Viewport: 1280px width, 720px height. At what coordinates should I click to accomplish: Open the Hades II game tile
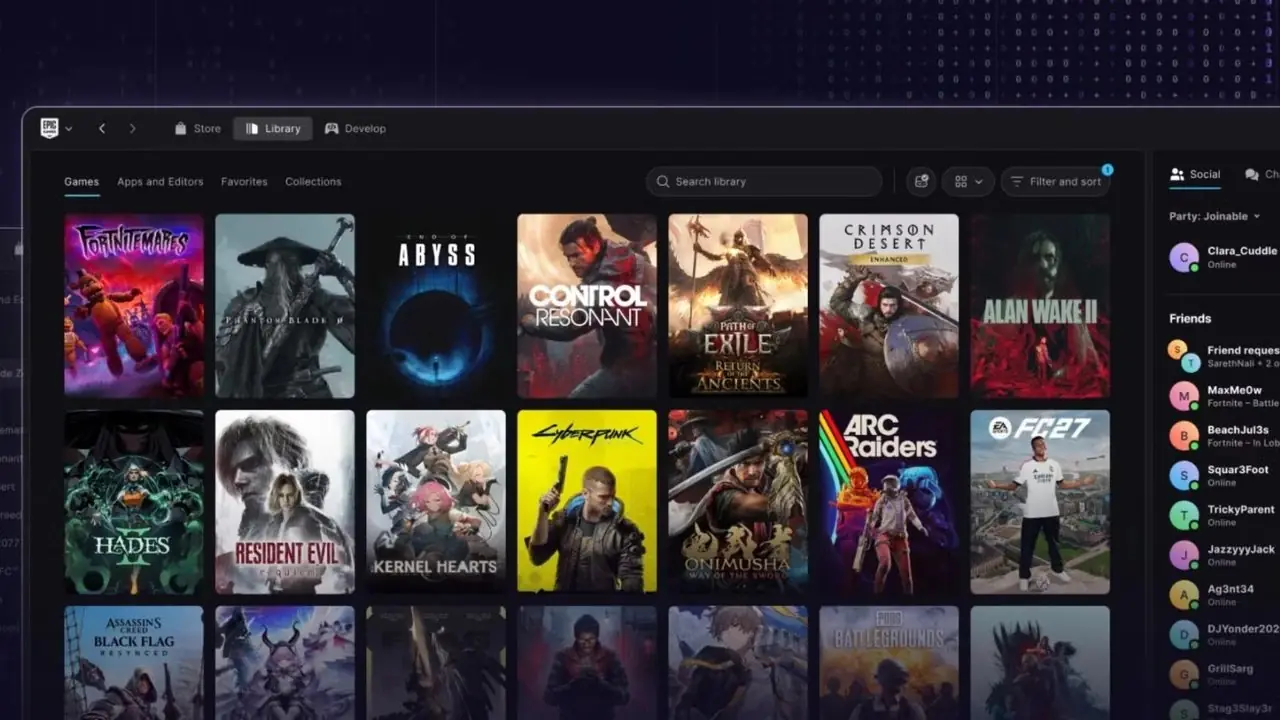pyautogui.click(x=134, y=502)
